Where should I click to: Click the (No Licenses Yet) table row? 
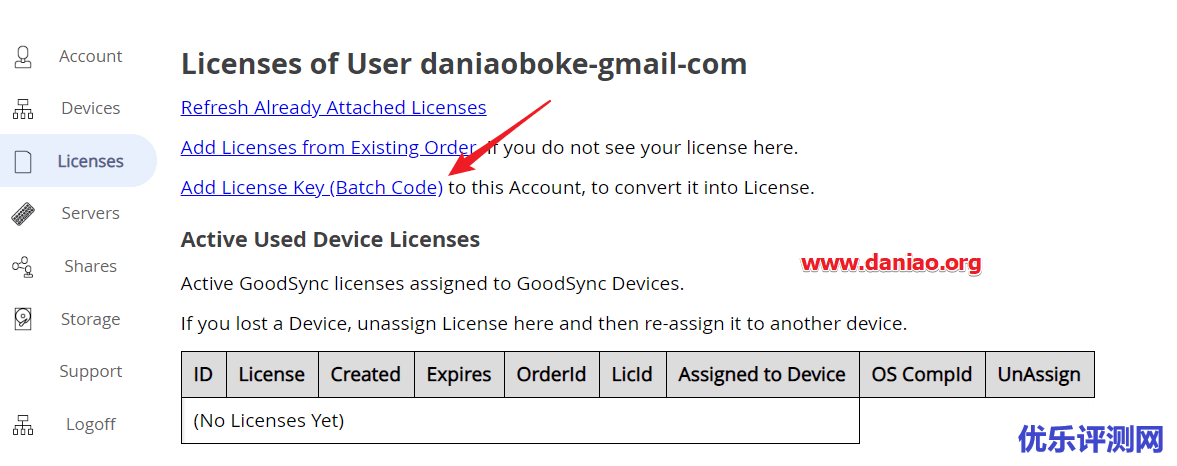[x=520, y=420]
